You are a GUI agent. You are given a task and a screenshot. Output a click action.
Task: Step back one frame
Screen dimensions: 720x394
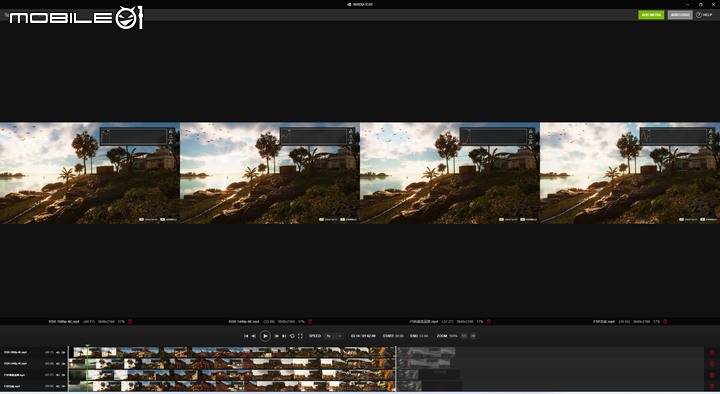[x=253, y=336]
